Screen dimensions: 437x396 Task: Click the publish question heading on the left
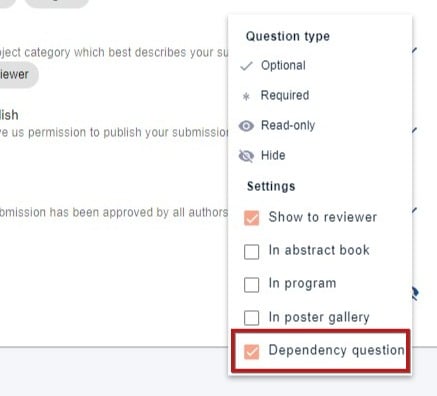tap(9, 115)
